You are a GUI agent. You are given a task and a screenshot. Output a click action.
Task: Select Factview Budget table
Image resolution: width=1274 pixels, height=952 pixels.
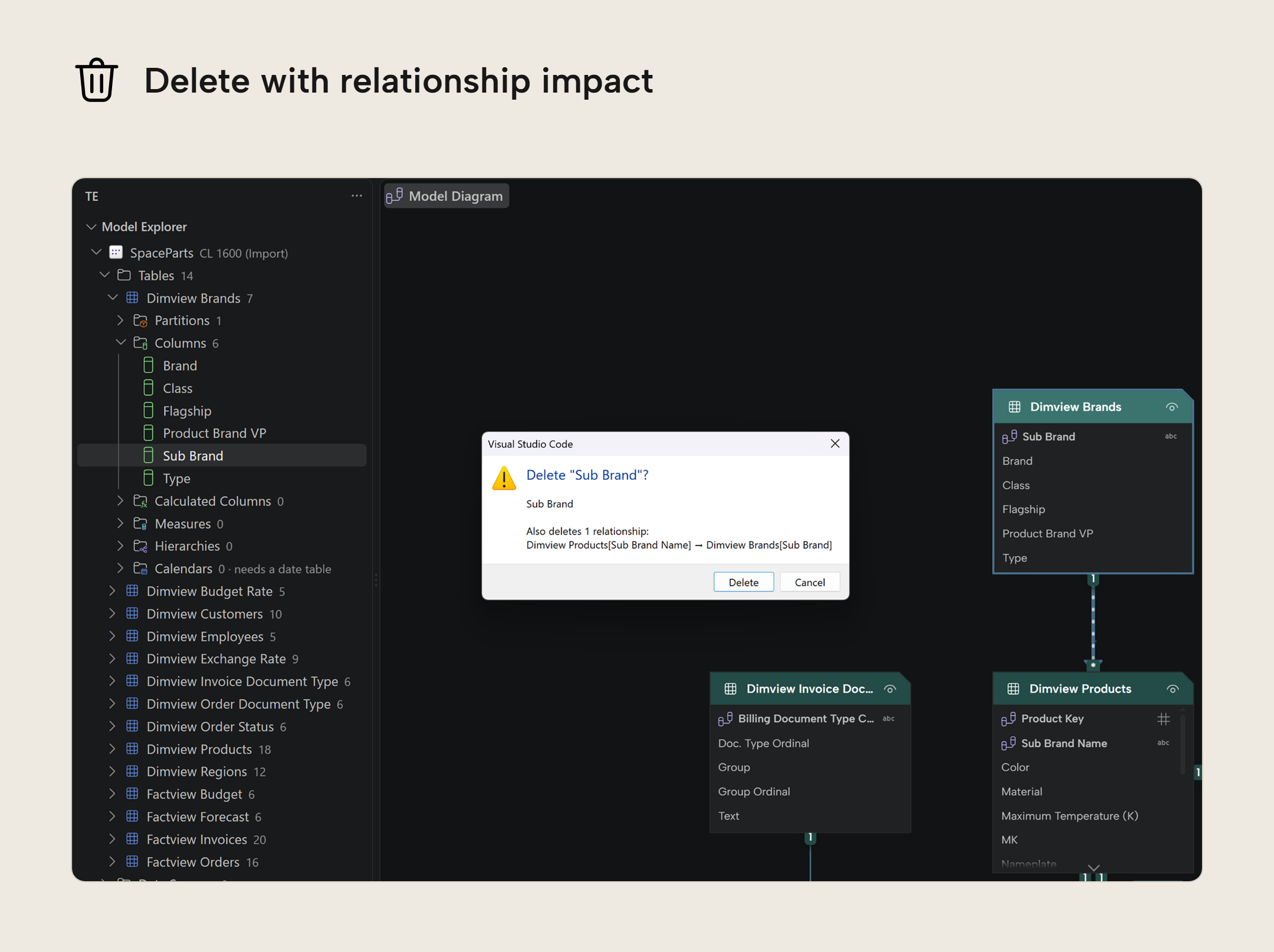click(x=222, y=794)
